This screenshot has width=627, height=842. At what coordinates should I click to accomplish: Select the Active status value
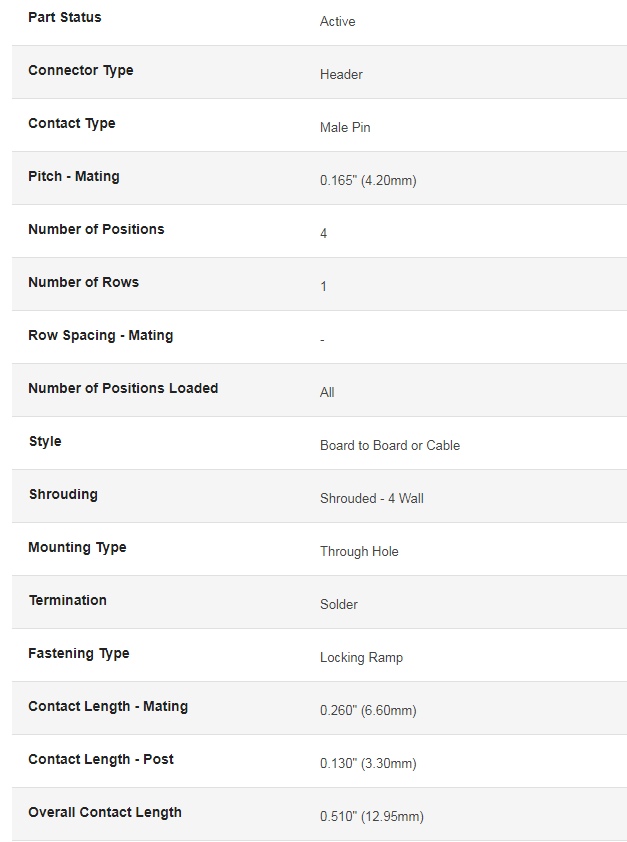point(338,21)
